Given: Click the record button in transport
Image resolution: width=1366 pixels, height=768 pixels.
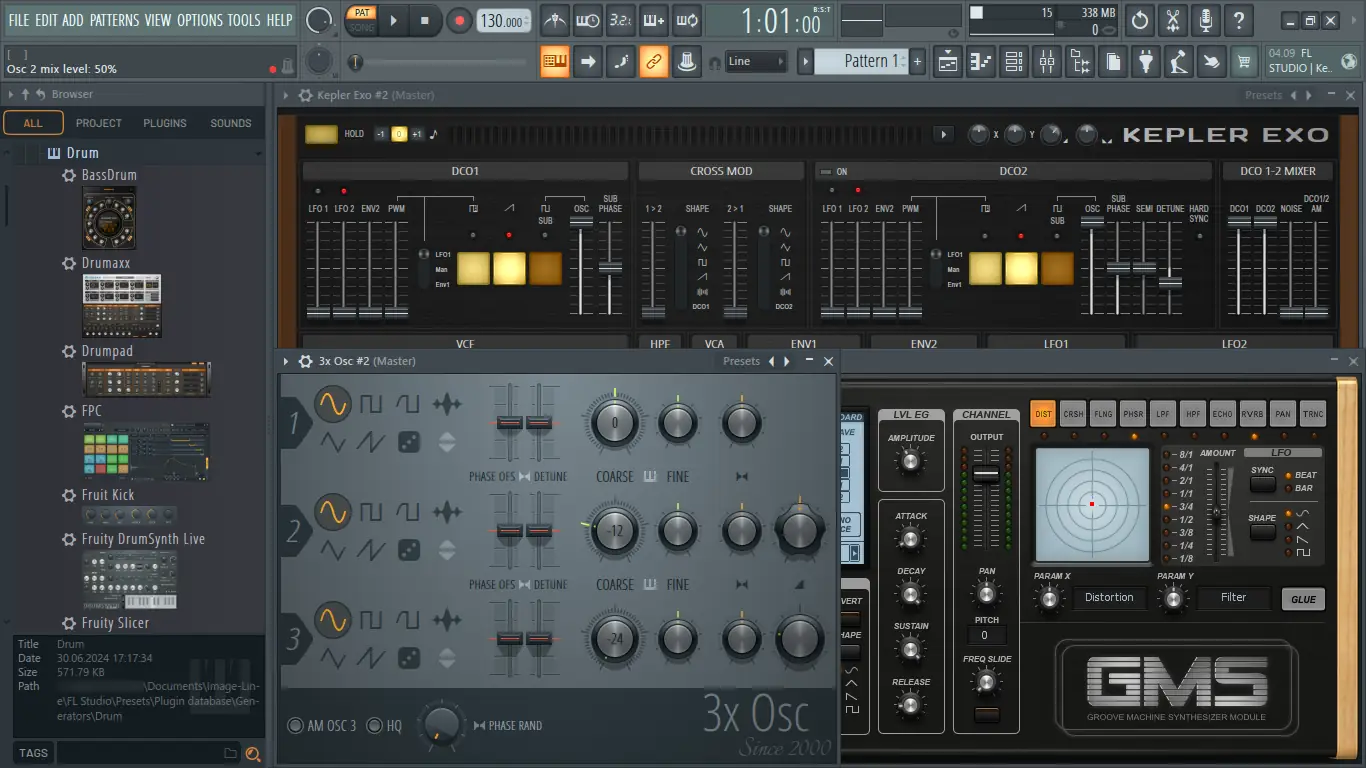Looking at the screenshot, I should click(x=459, y=20).
